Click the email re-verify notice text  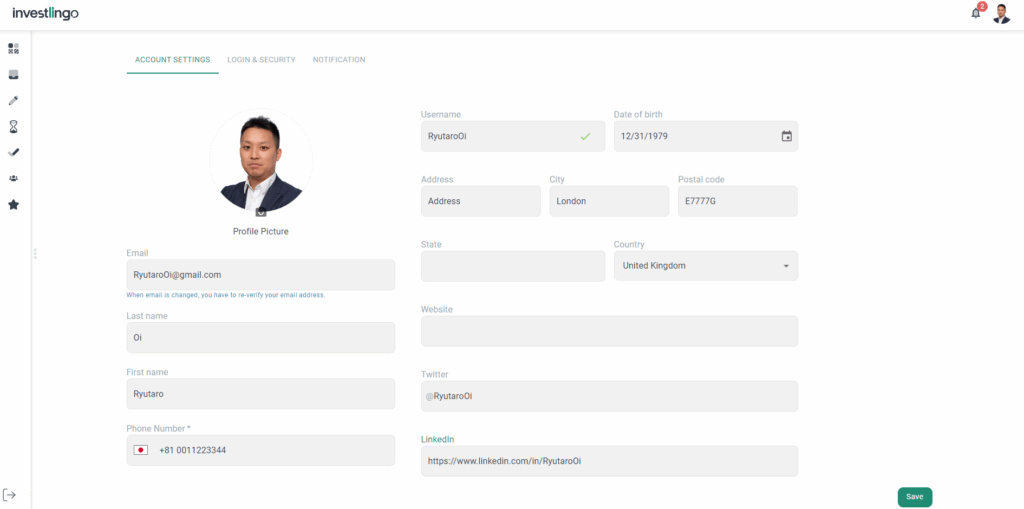coord(226,295)
